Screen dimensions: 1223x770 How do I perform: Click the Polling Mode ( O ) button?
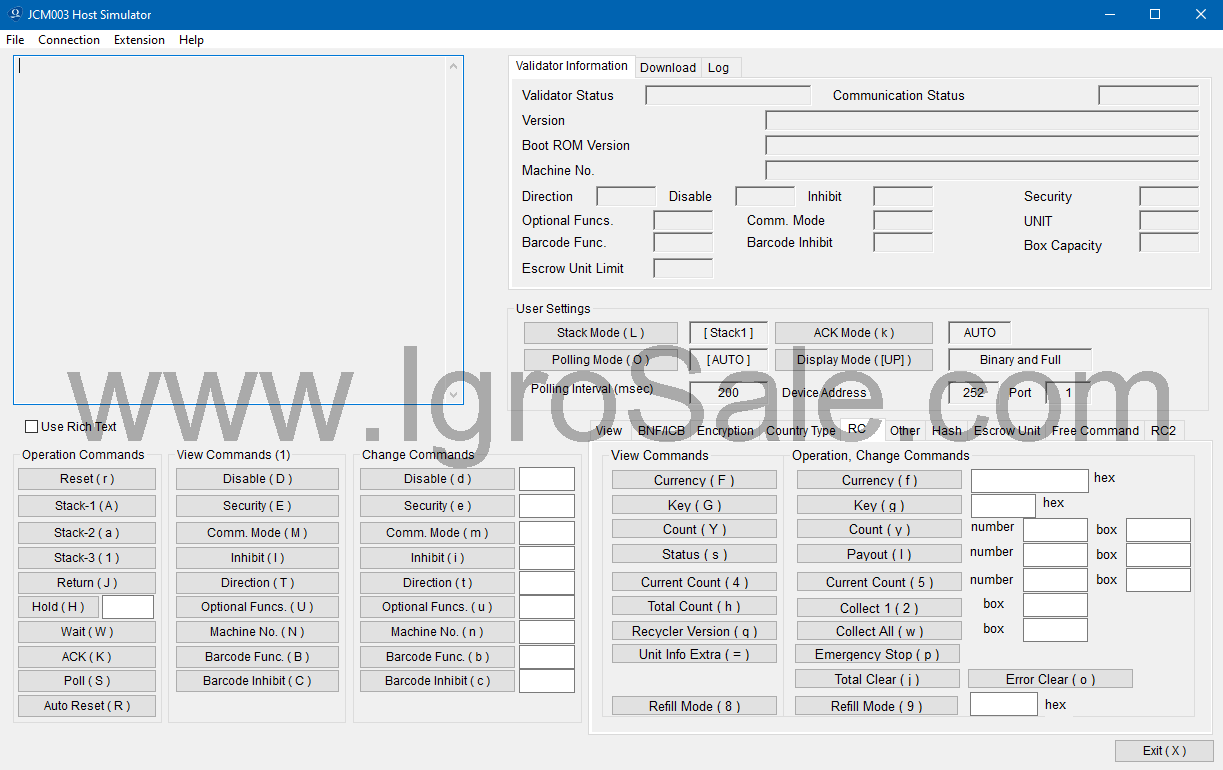[601, 360]
